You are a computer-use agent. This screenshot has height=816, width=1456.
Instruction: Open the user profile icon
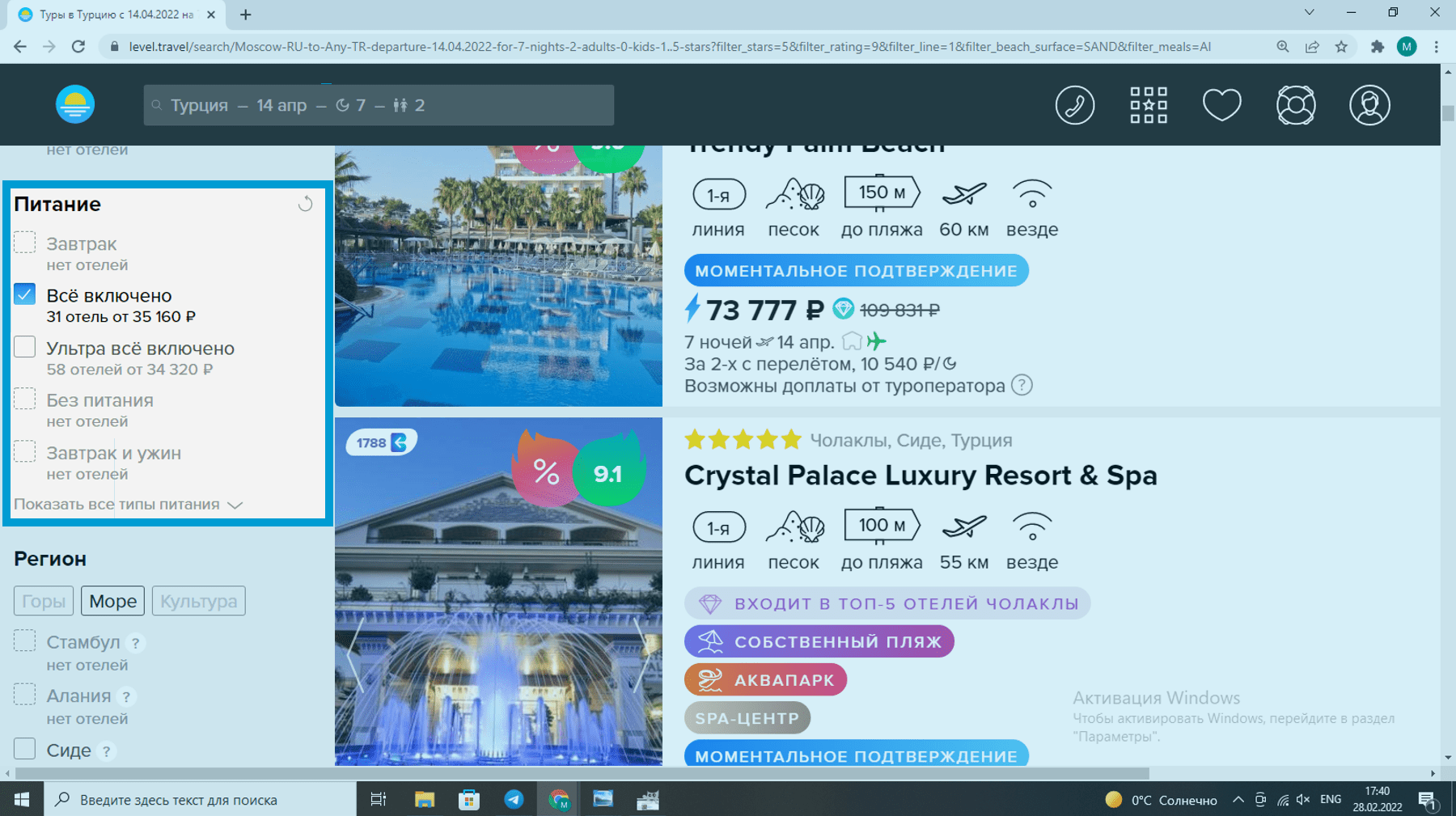1369,105
